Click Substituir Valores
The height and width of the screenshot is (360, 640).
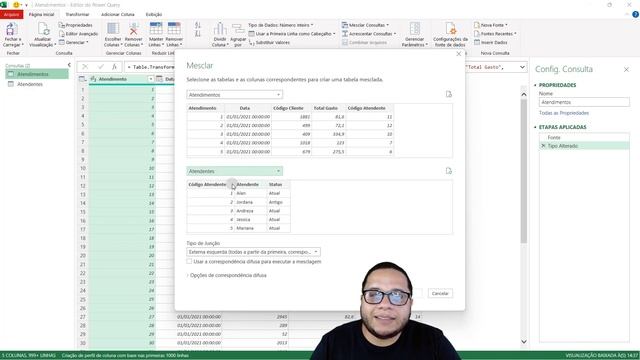(x=269, y=42)
